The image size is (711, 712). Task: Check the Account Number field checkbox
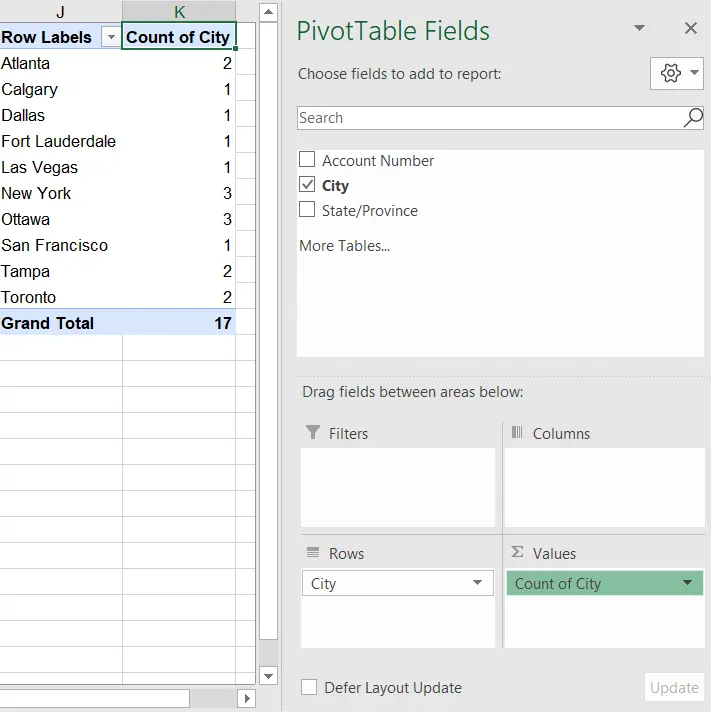click(307, 160)
